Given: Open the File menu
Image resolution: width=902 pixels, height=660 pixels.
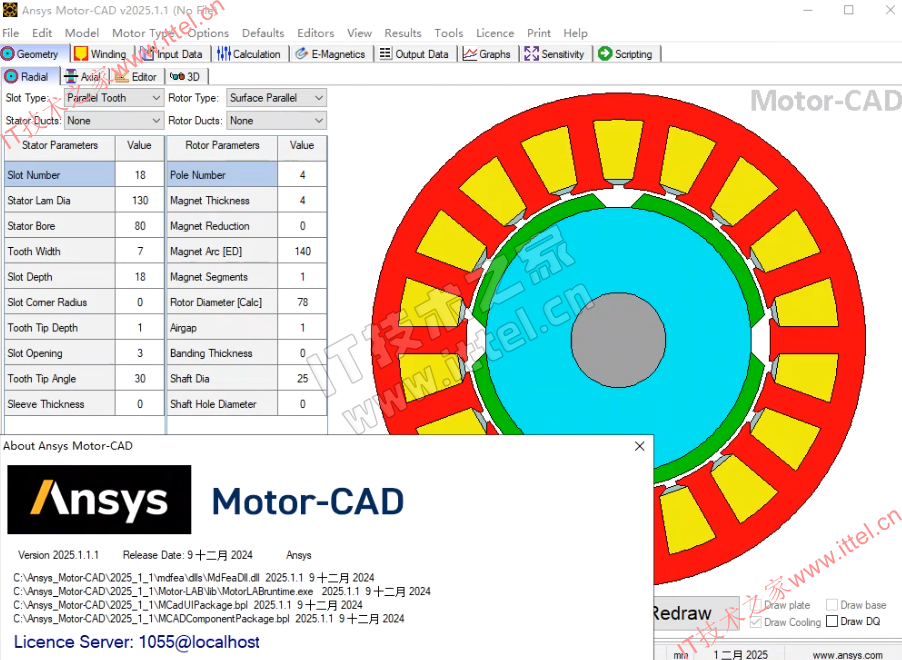Looking at the screenshot, I should (x=11, y=33).
